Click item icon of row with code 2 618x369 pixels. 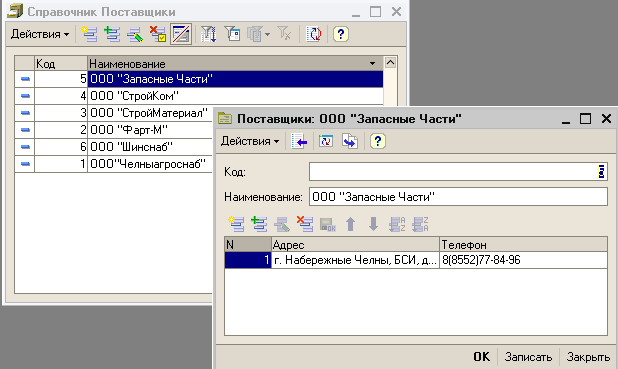25,130
